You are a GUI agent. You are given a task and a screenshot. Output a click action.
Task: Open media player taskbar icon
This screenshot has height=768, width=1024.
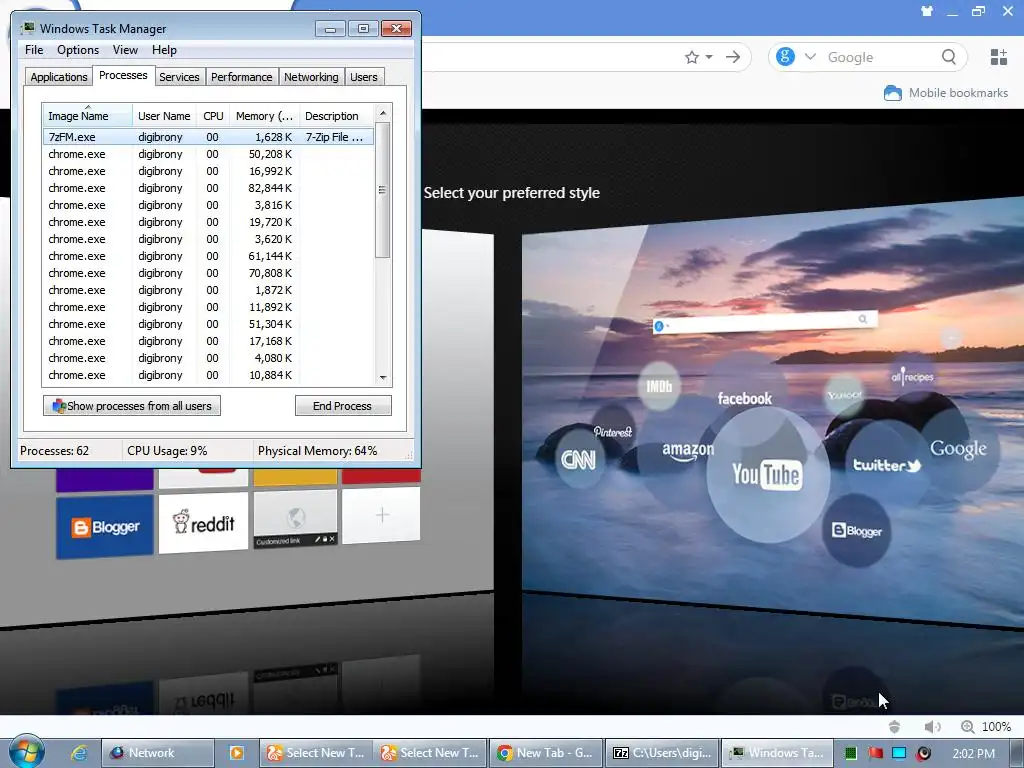[x=236, y=753]
